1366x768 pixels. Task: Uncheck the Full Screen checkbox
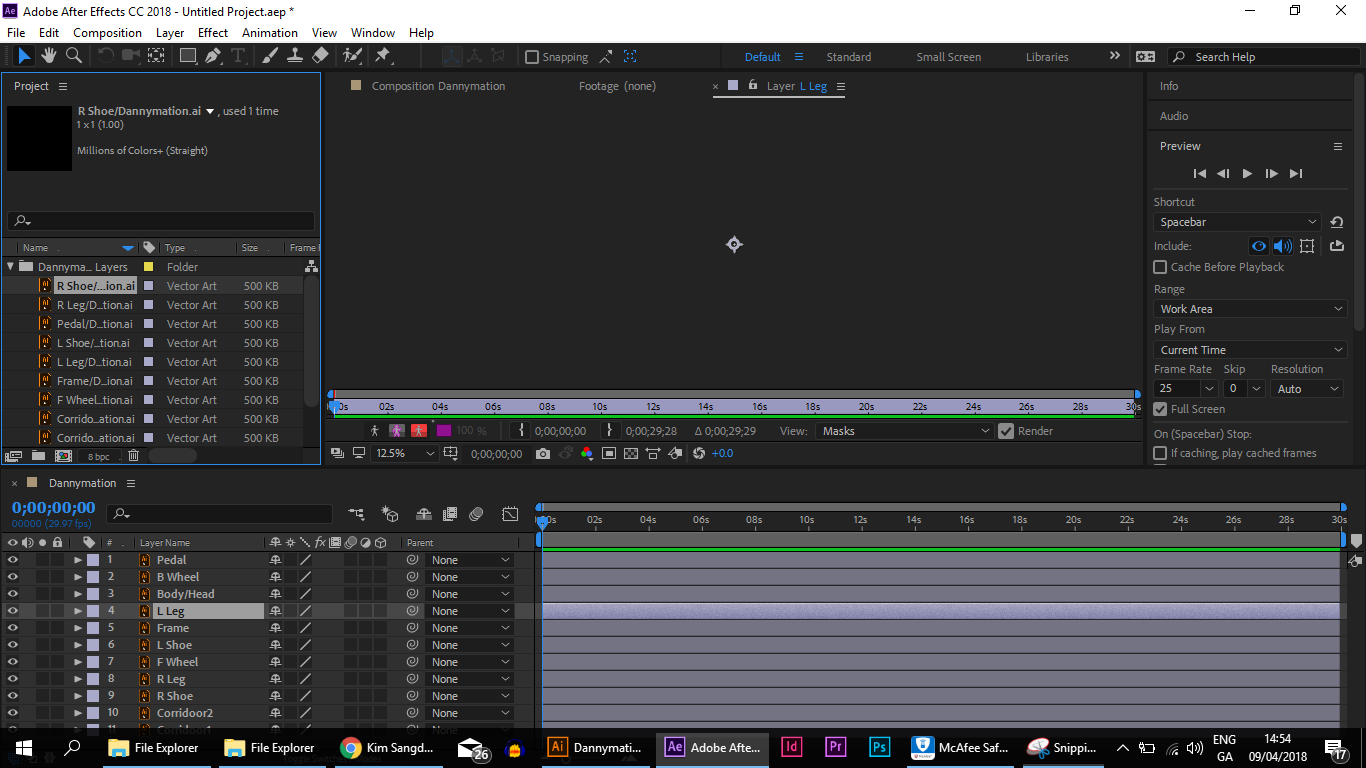pos(1160,409)
